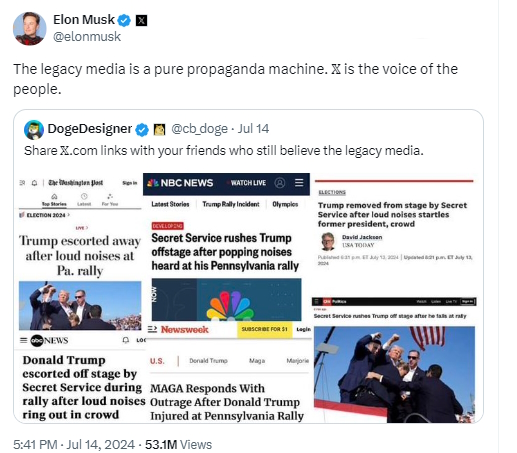The image size is (517, 453).
Task: Click DogeDesigner's blue verified checkmark
Action: (x=142, y=130)
